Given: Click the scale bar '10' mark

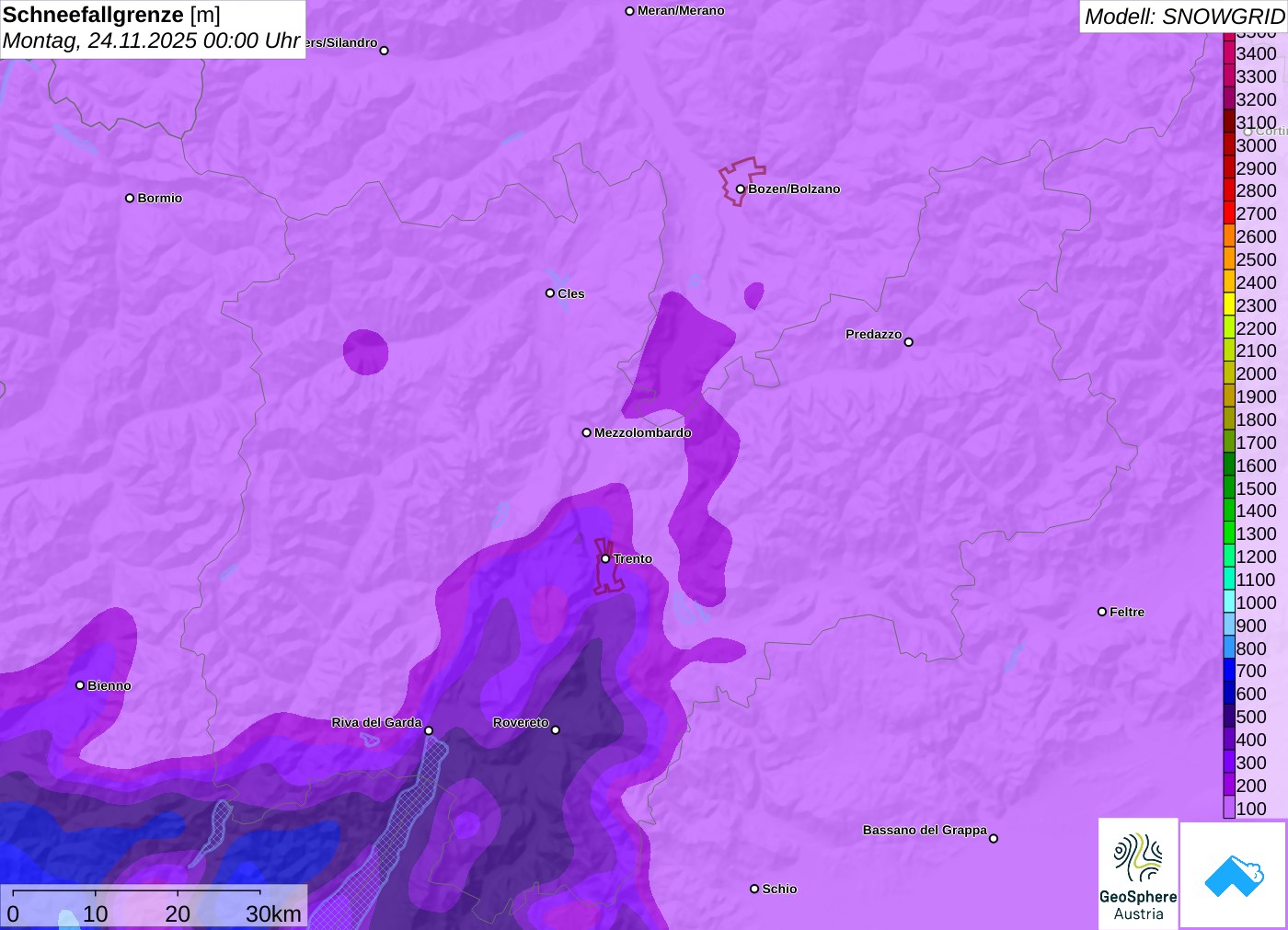Looking at the screenshot, I should [x=96, y=913].
